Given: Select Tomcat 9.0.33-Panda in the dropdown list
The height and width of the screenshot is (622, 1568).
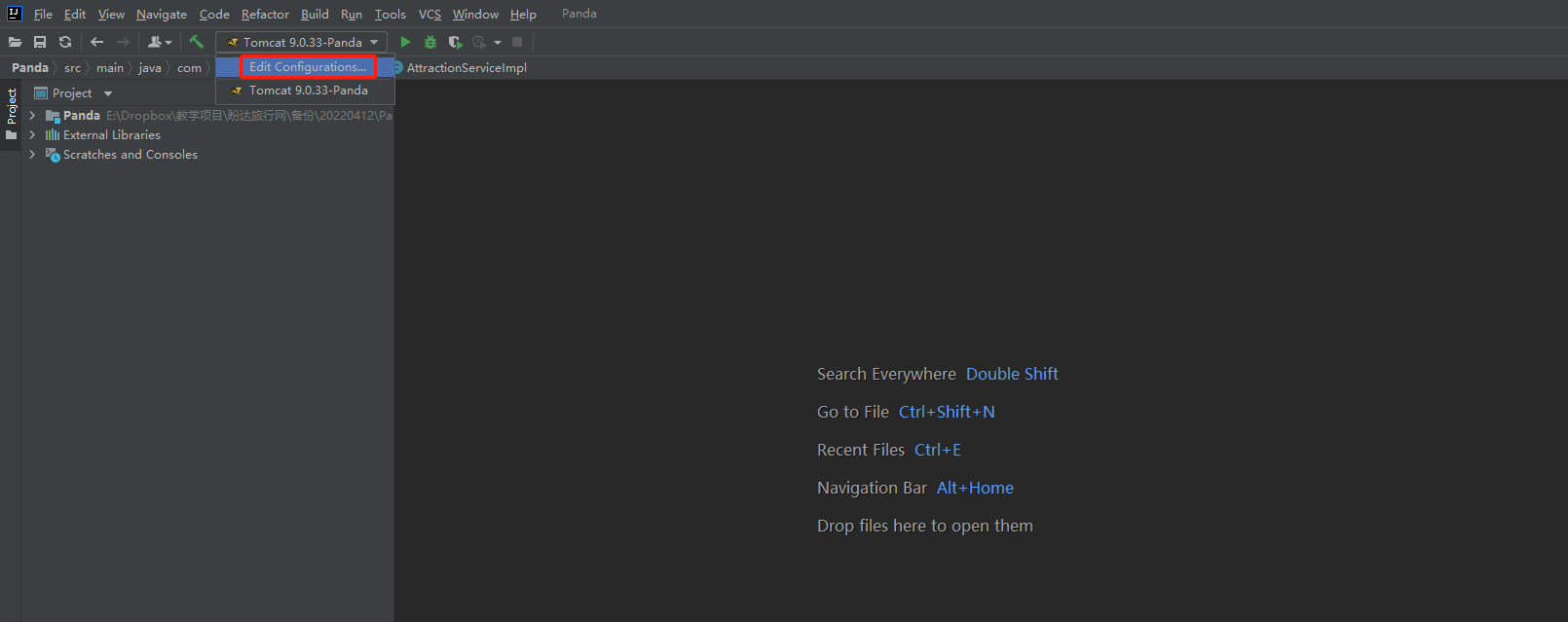Looking at the screenshot, I should pos(308,91).
